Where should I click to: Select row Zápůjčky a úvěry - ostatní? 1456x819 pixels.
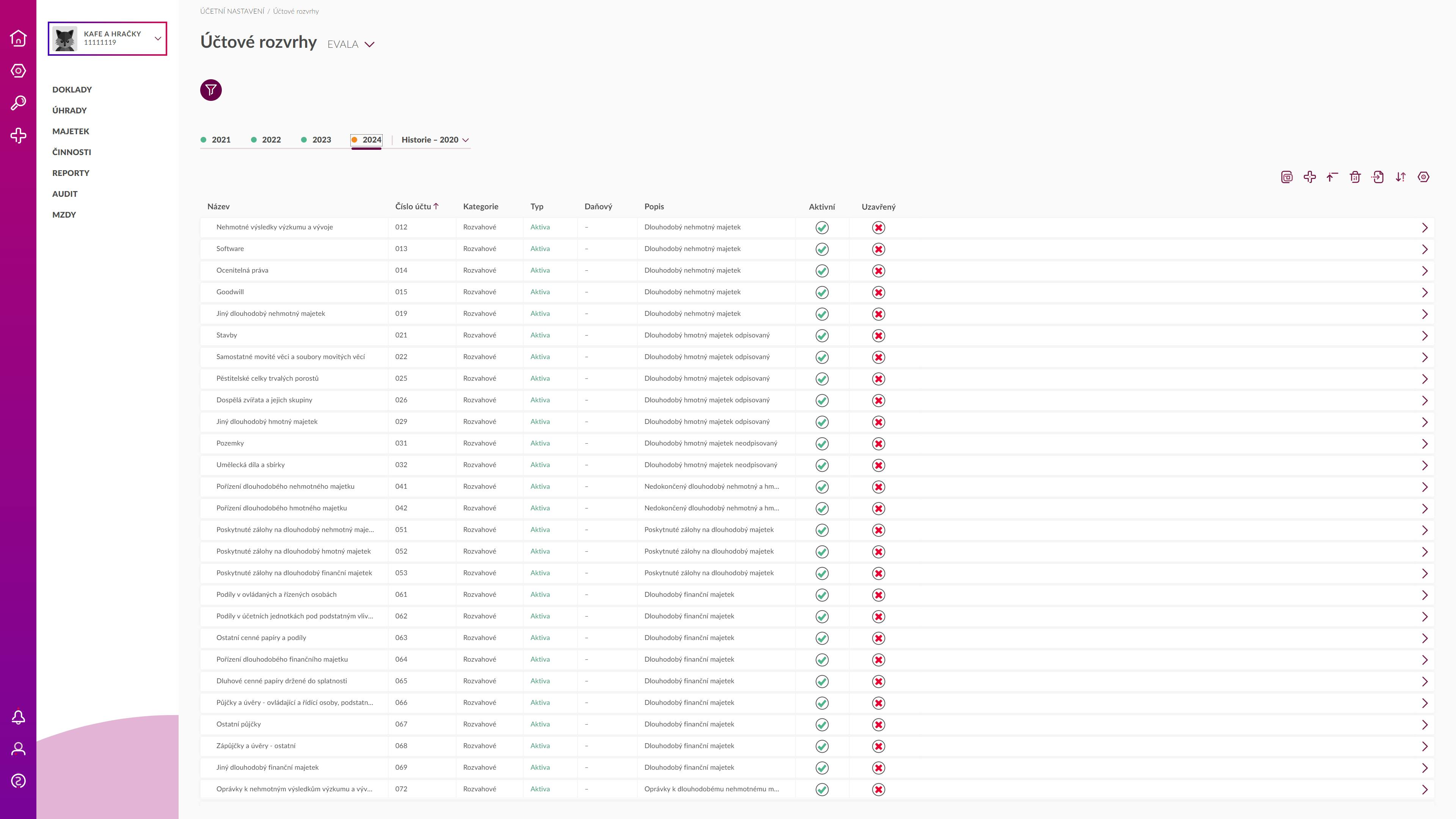click(817, 746)
